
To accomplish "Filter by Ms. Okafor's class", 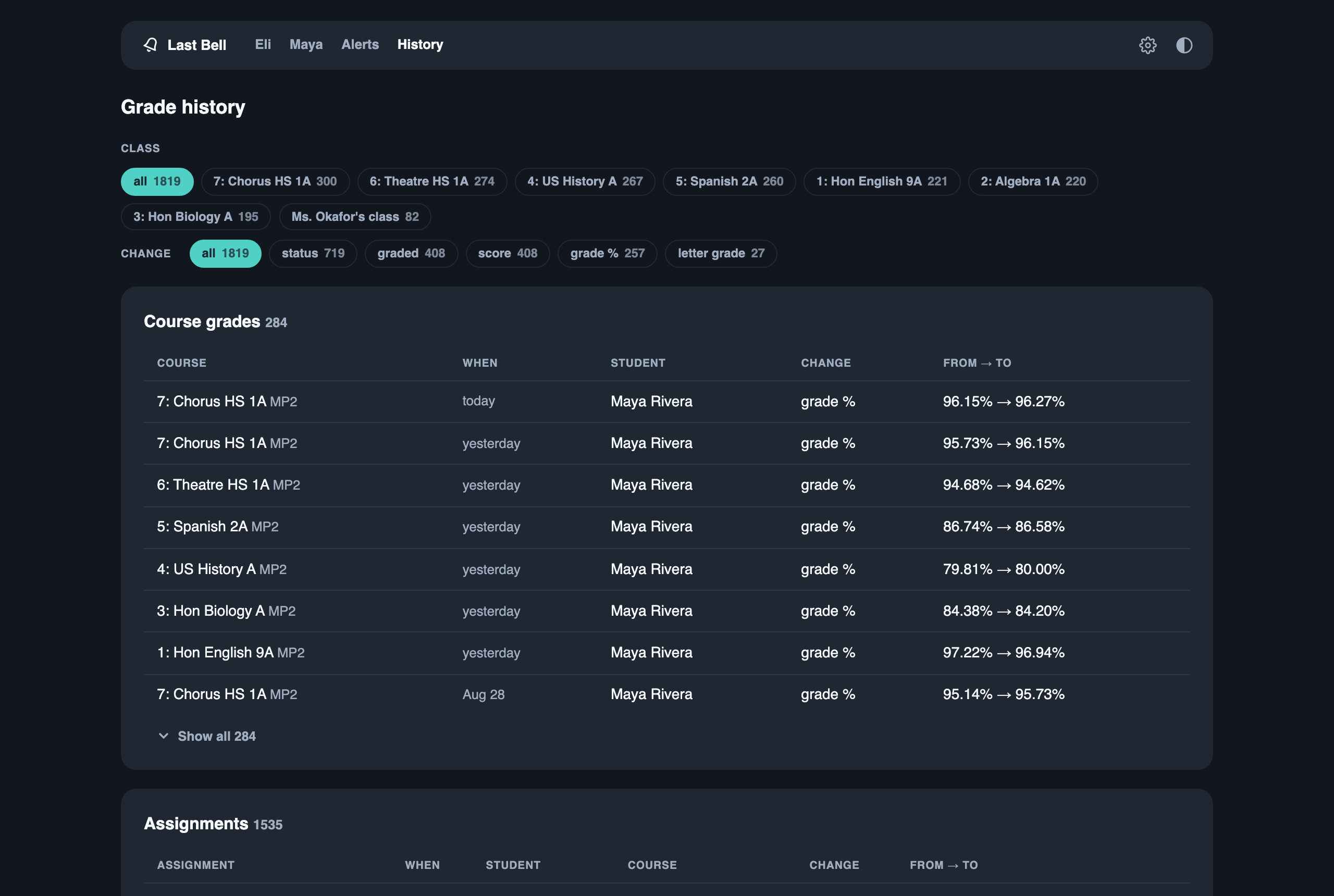I will click(x=355, y=217).
